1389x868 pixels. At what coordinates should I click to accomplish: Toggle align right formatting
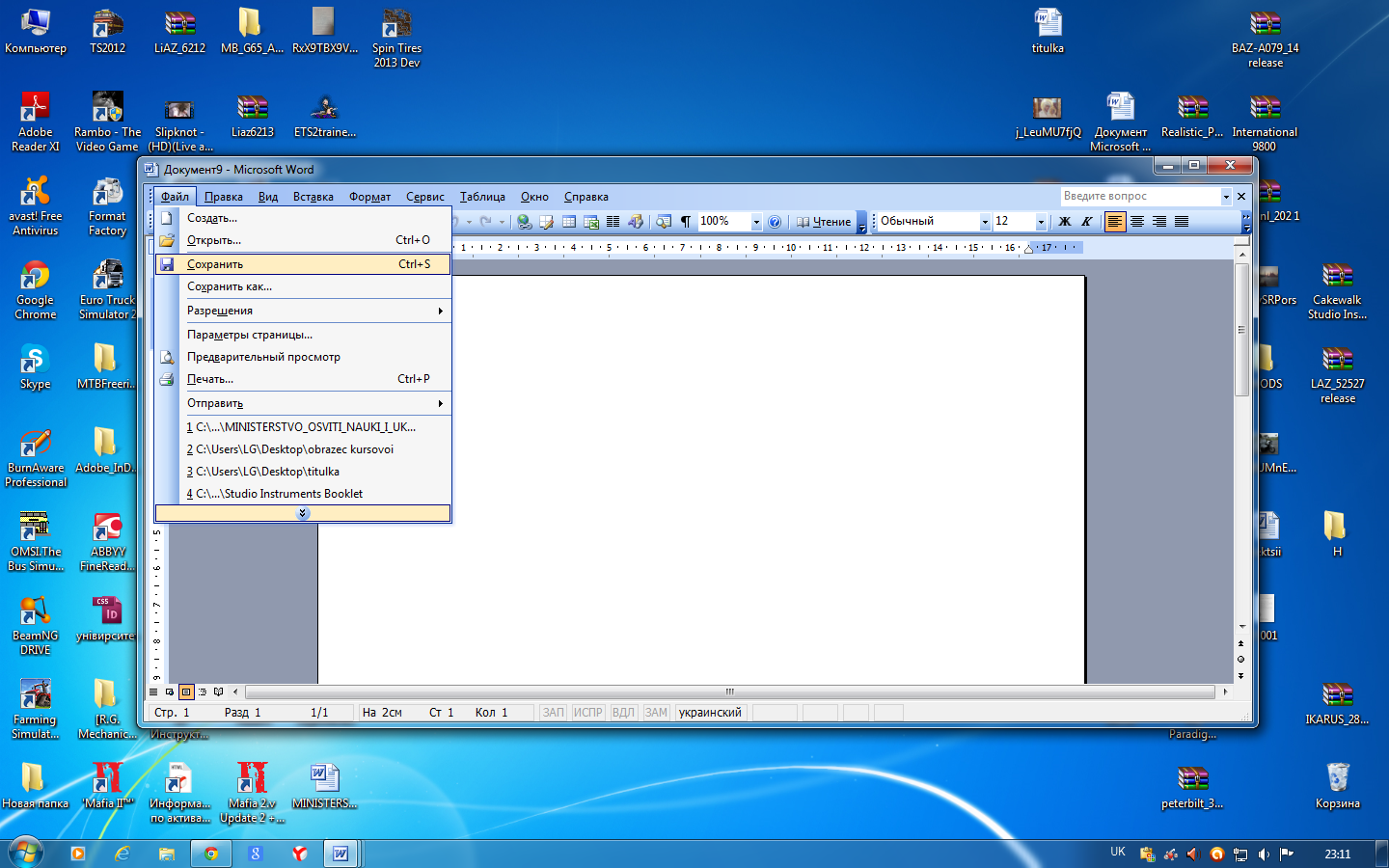tap(1159, 222)
